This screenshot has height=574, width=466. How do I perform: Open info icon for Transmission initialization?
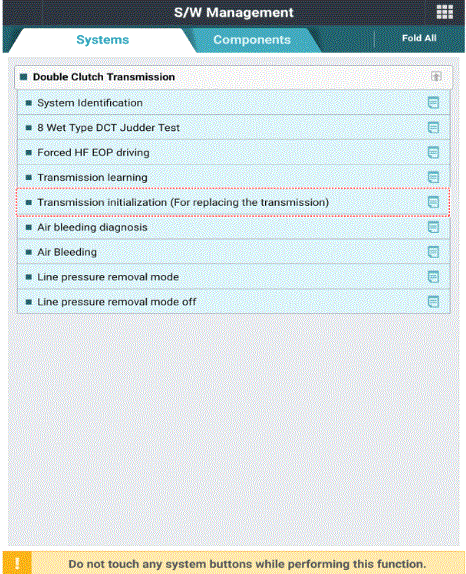(433, 202)
